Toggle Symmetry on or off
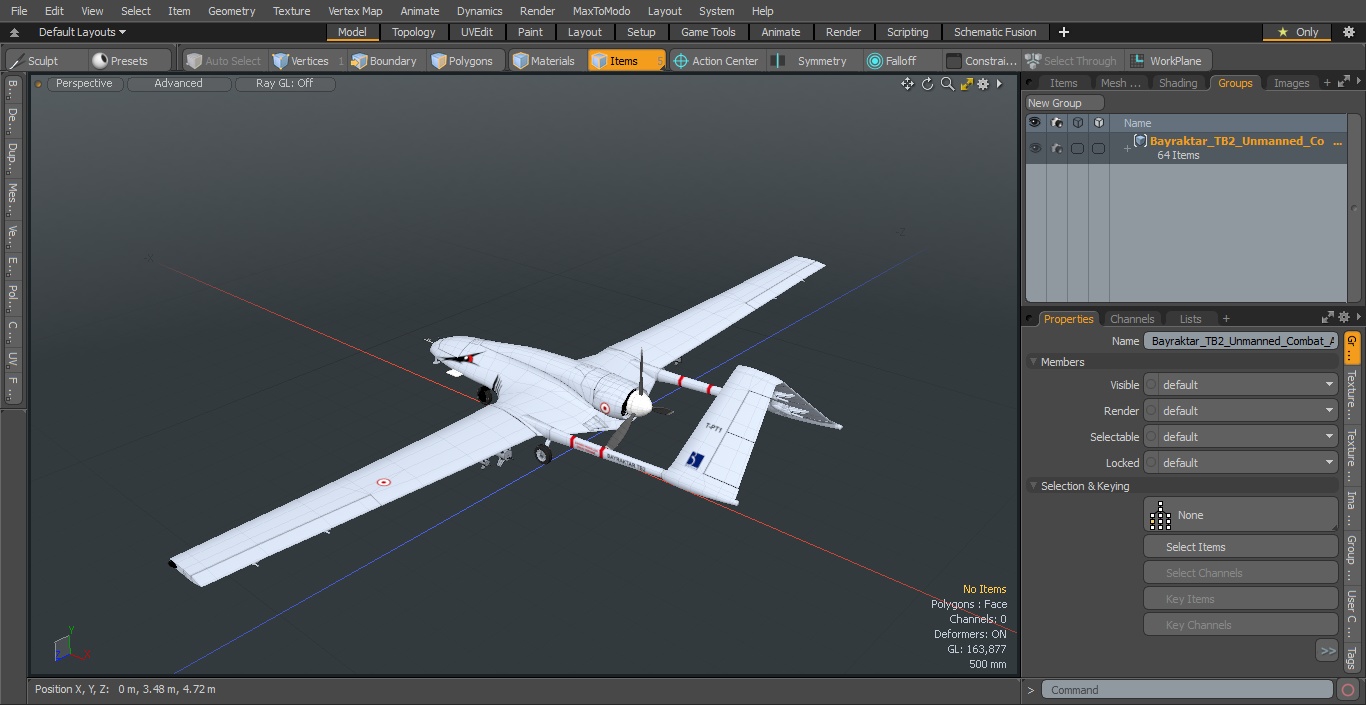 tap(812, 61)
